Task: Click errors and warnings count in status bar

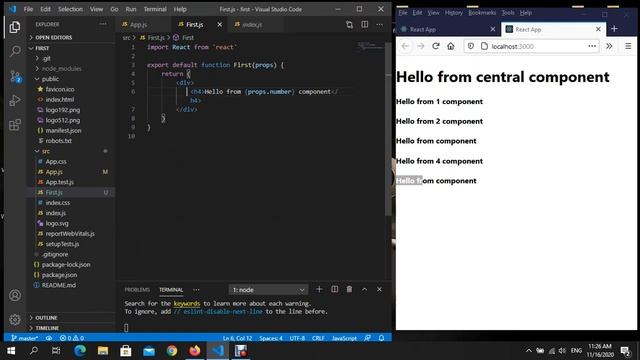Action: (x=72, y=338)
